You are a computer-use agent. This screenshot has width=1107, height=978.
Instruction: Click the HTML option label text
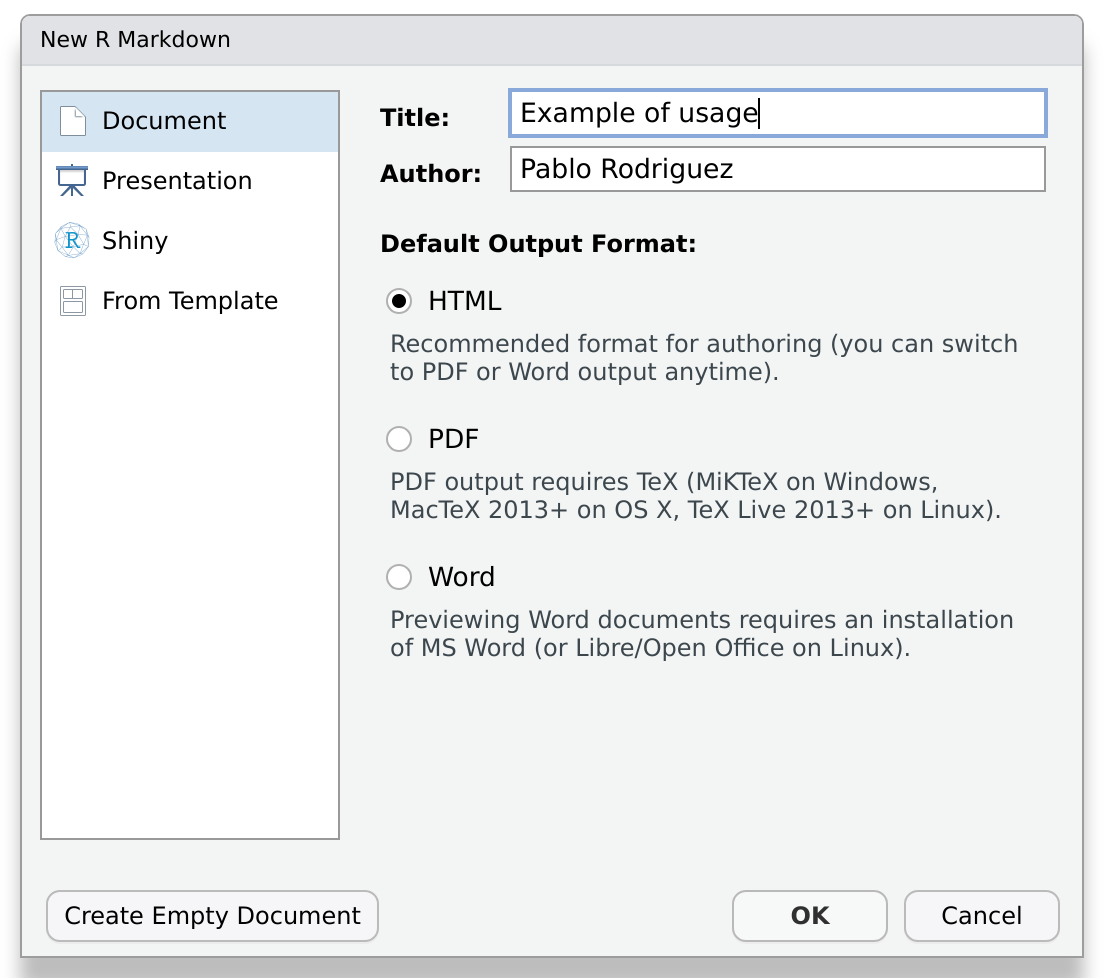[465, 300]
